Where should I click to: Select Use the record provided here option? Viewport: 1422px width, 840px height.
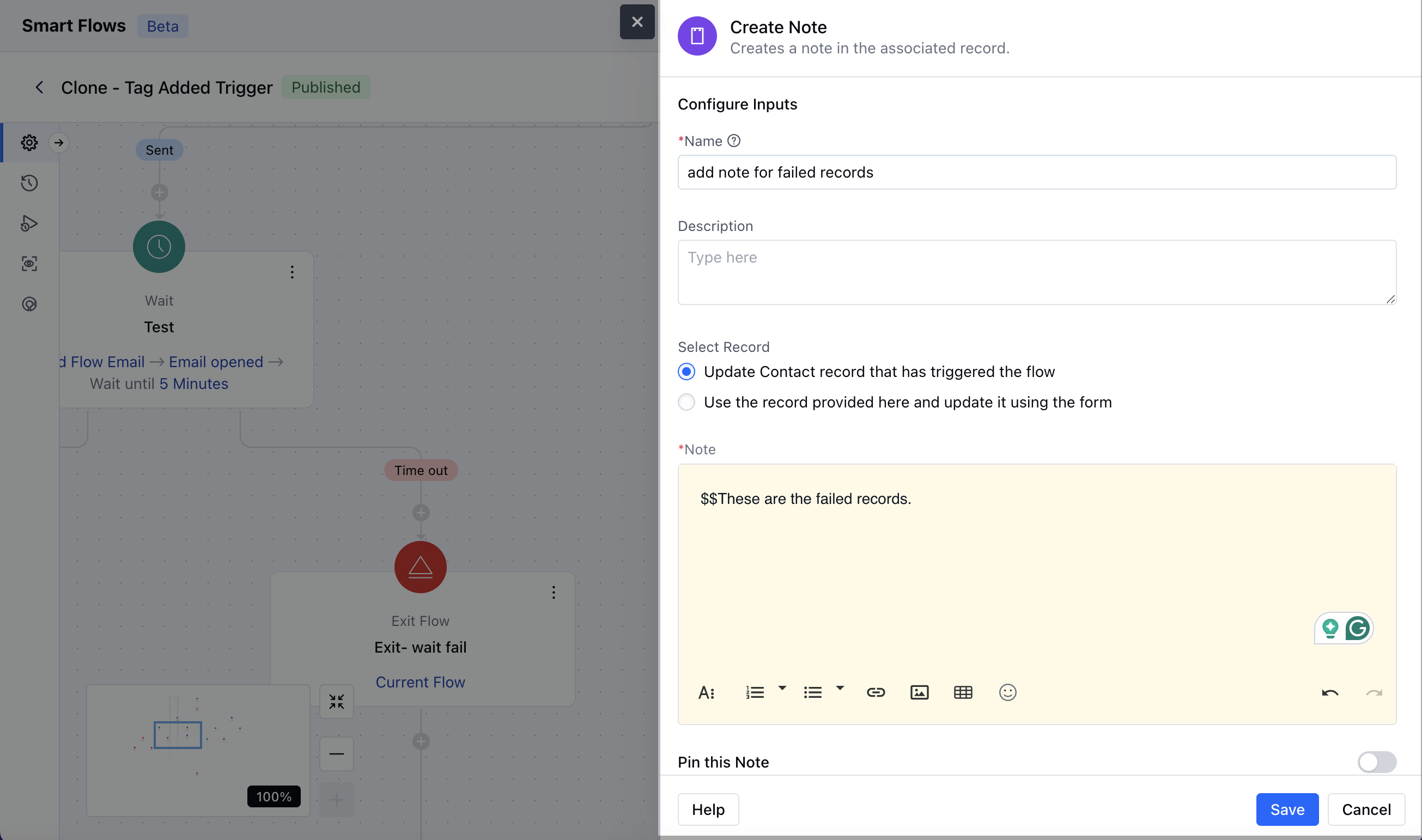point(686,403)
